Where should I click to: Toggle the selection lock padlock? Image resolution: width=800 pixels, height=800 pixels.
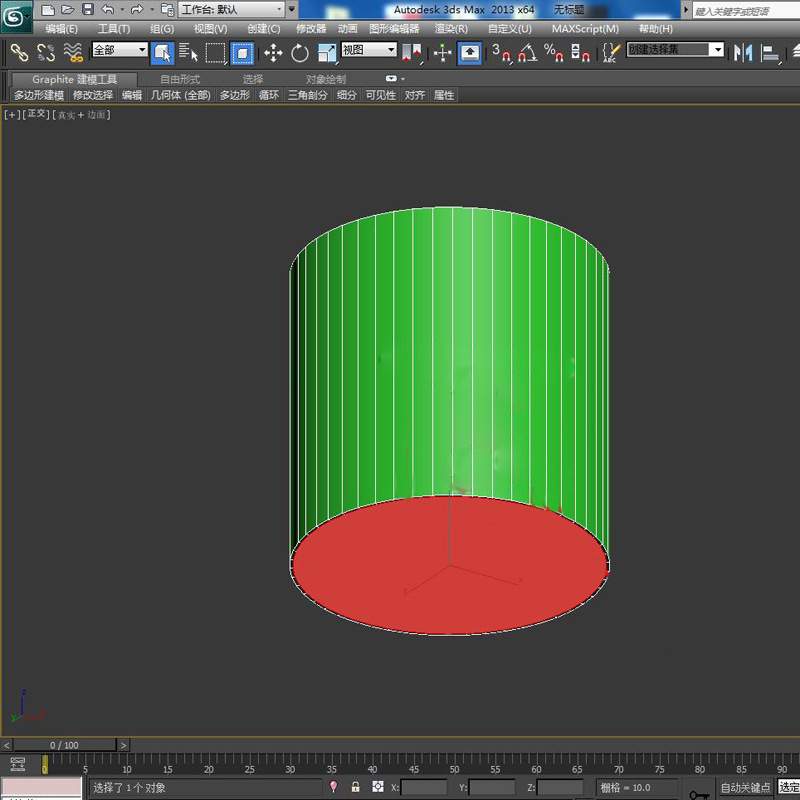[x=355, y=787]
